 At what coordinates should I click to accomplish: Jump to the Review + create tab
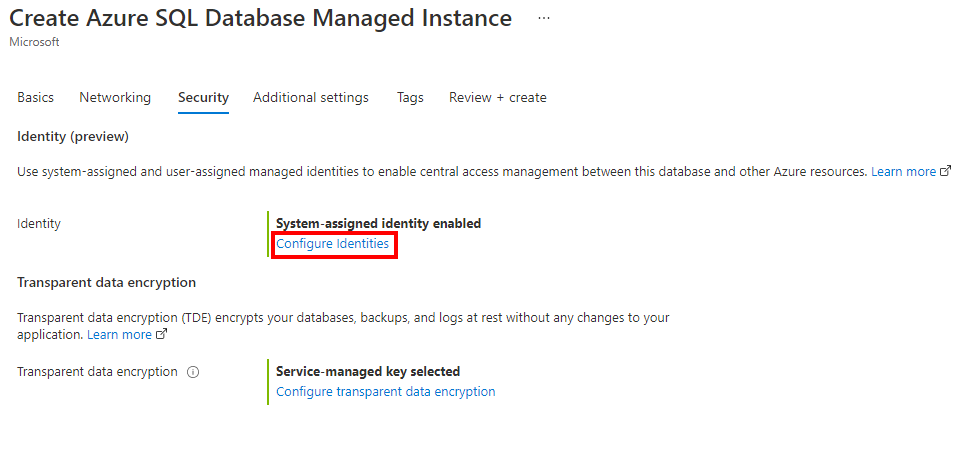click(x=498, y=98)
